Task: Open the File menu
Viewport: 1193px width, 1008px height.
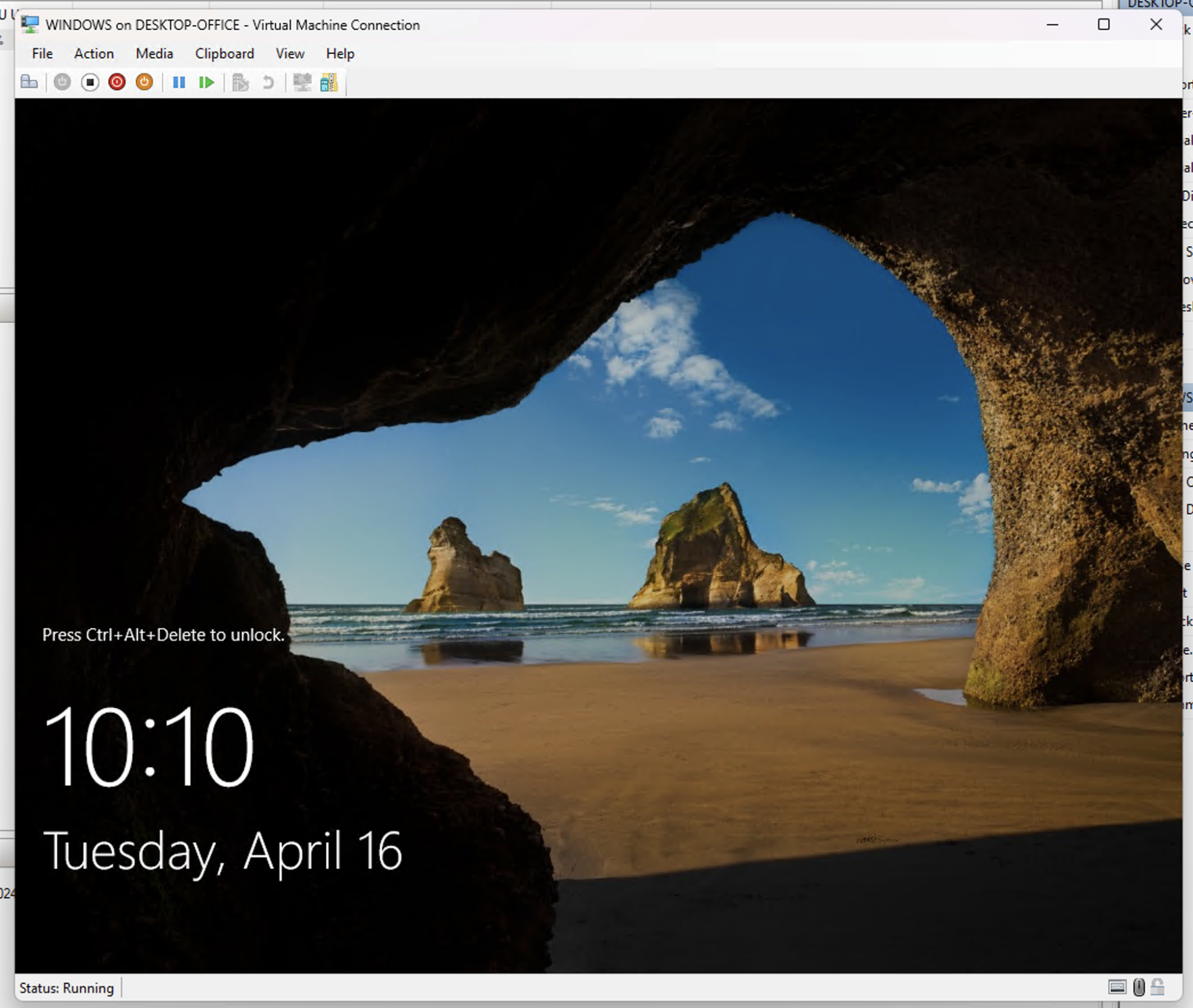Action: (x=42, y=54)
